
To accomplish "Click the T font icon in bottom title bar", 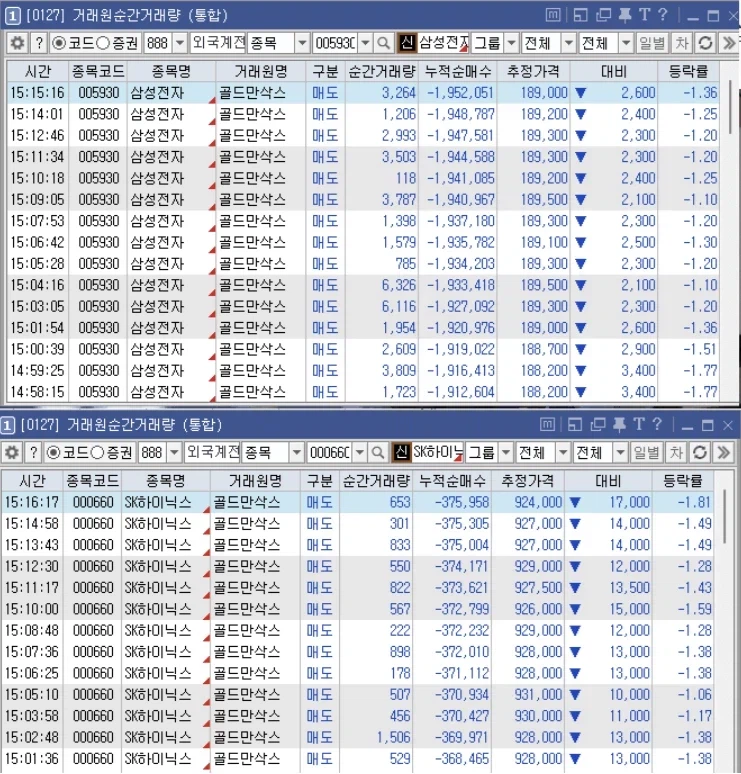I will [639, 424].
